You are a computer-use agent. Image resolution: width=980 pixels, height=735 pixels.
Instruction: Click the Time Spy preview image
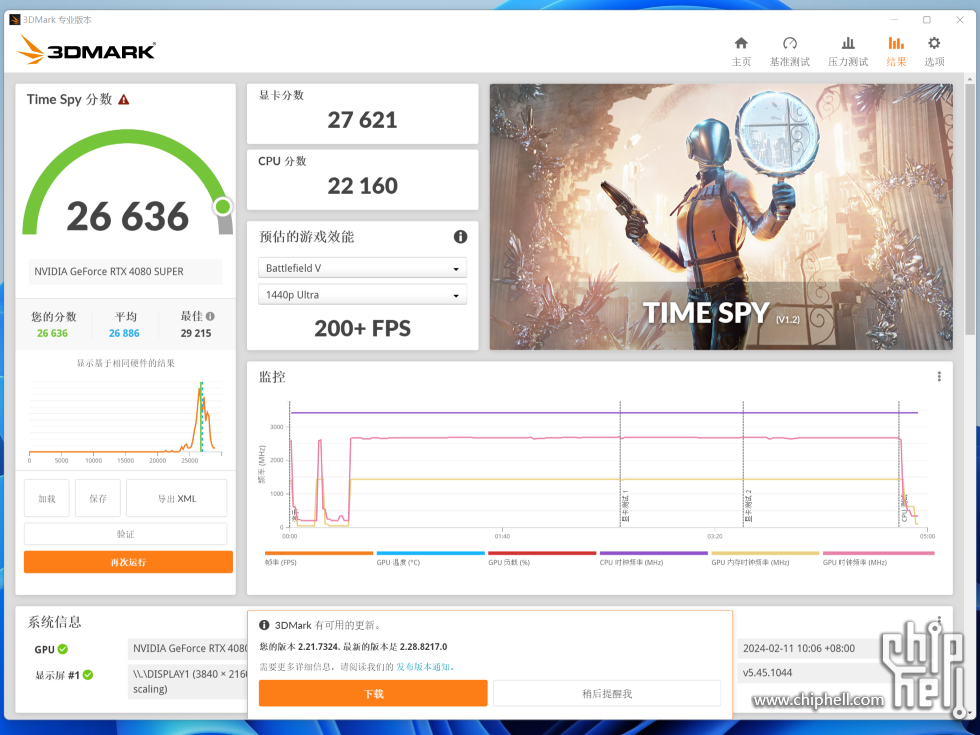721,217
